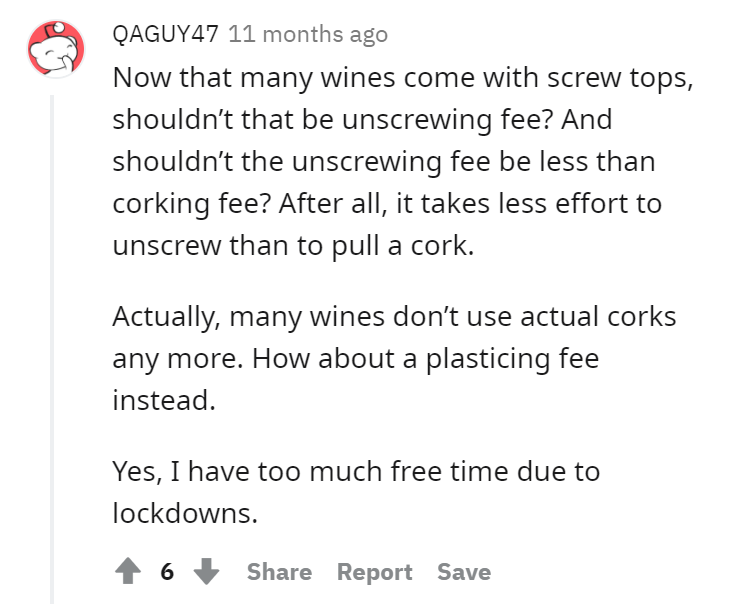The image size is (730, 604).
Task: Click QAGUY47's Snoo avatar image
Action: (54, 51)
